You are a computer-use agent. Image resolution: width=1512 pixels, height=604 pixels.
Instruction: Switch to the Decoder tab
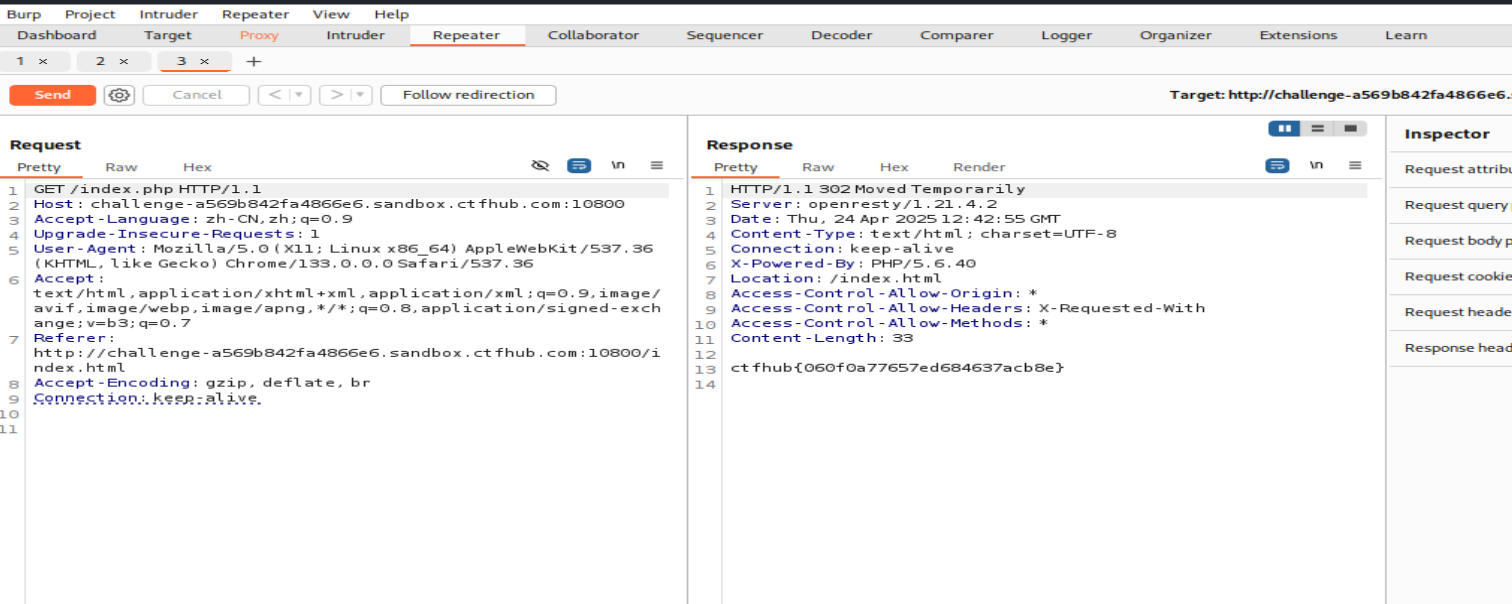click(x=841, y=35)
